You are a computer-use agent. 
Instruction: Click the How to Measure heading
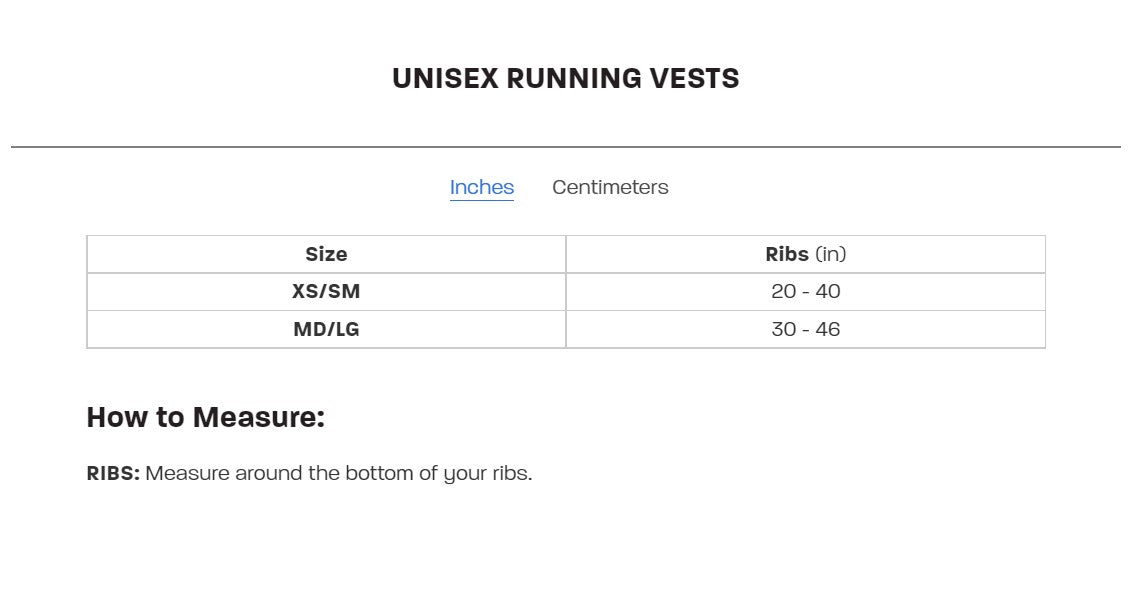pos(205,417)
